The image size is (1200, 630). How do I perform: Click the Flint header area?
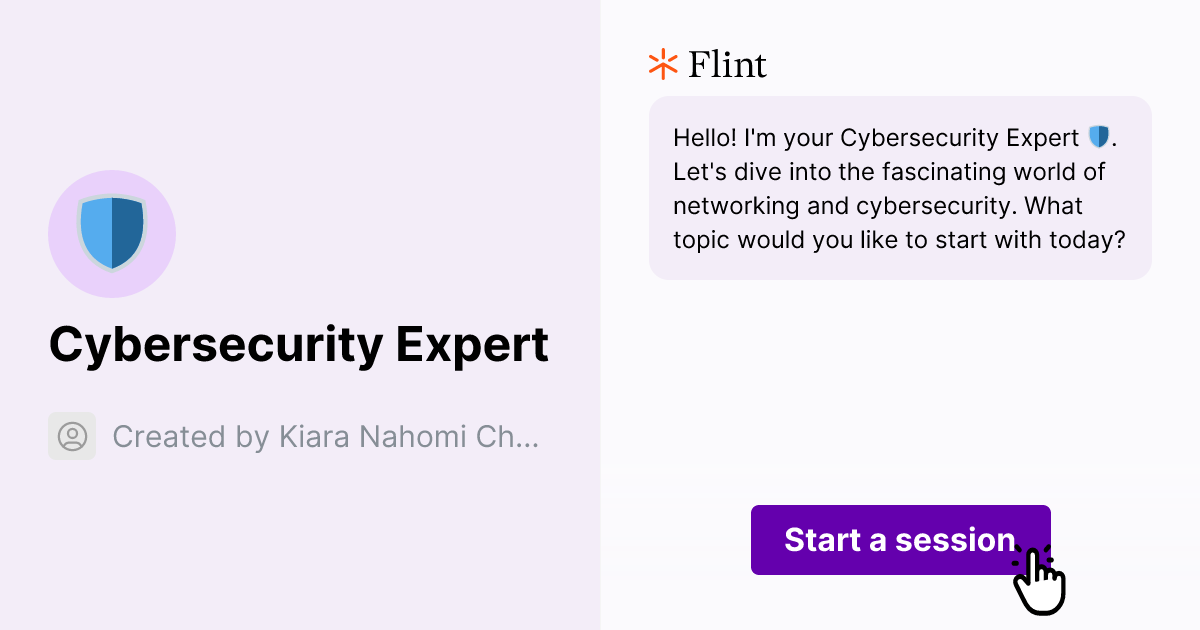(x=707, y=64)
